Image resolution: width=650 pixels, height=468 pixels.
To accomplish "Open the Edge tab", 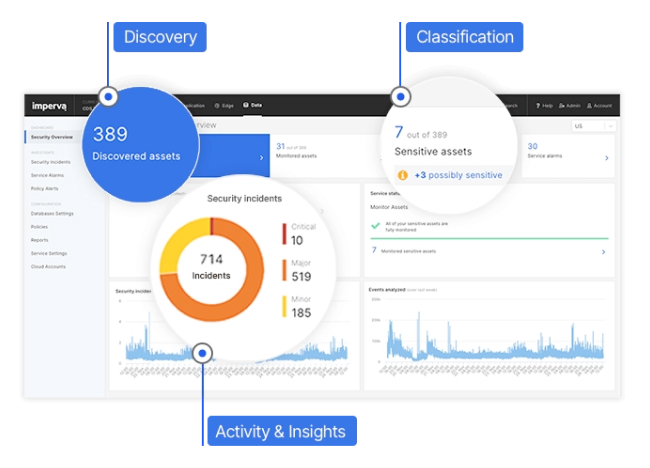I will [224, 106].
